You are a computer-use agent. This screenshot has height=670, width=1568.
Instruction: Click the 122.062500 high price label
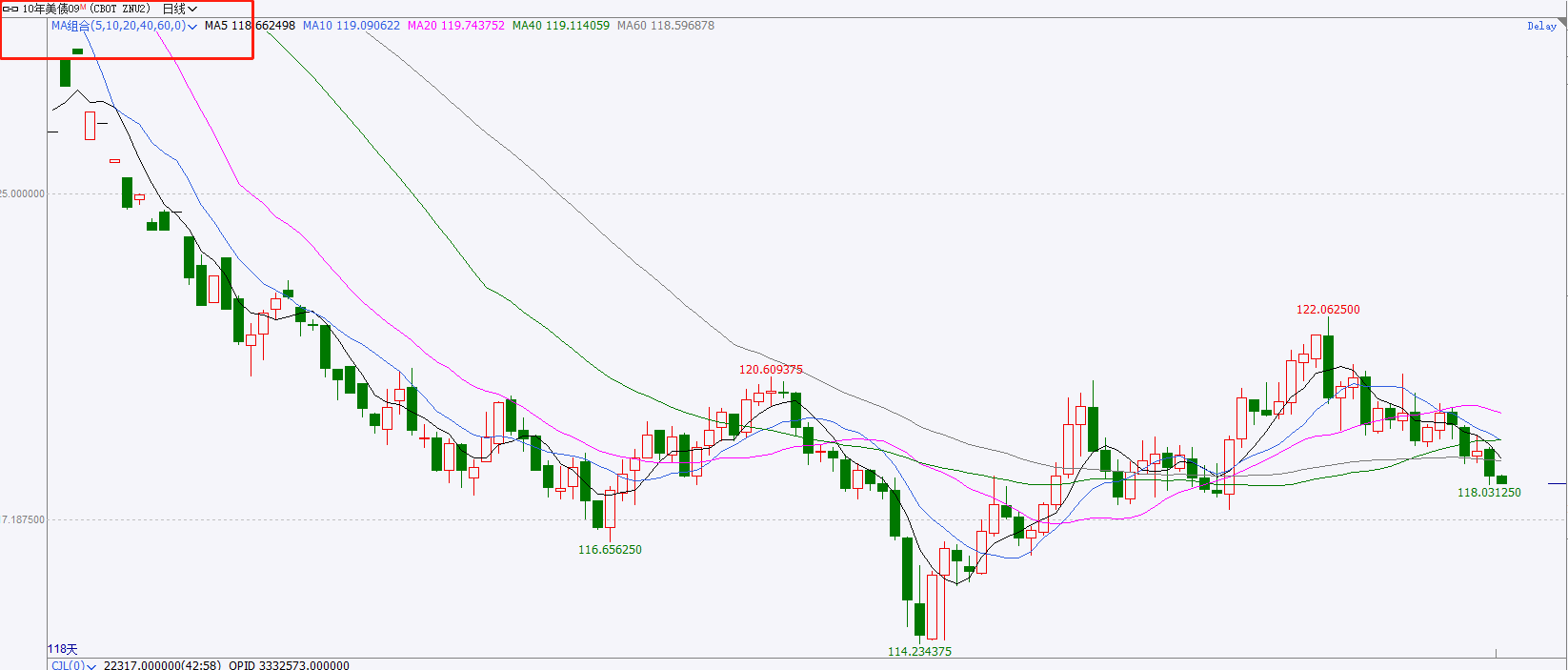(1328, 310)
